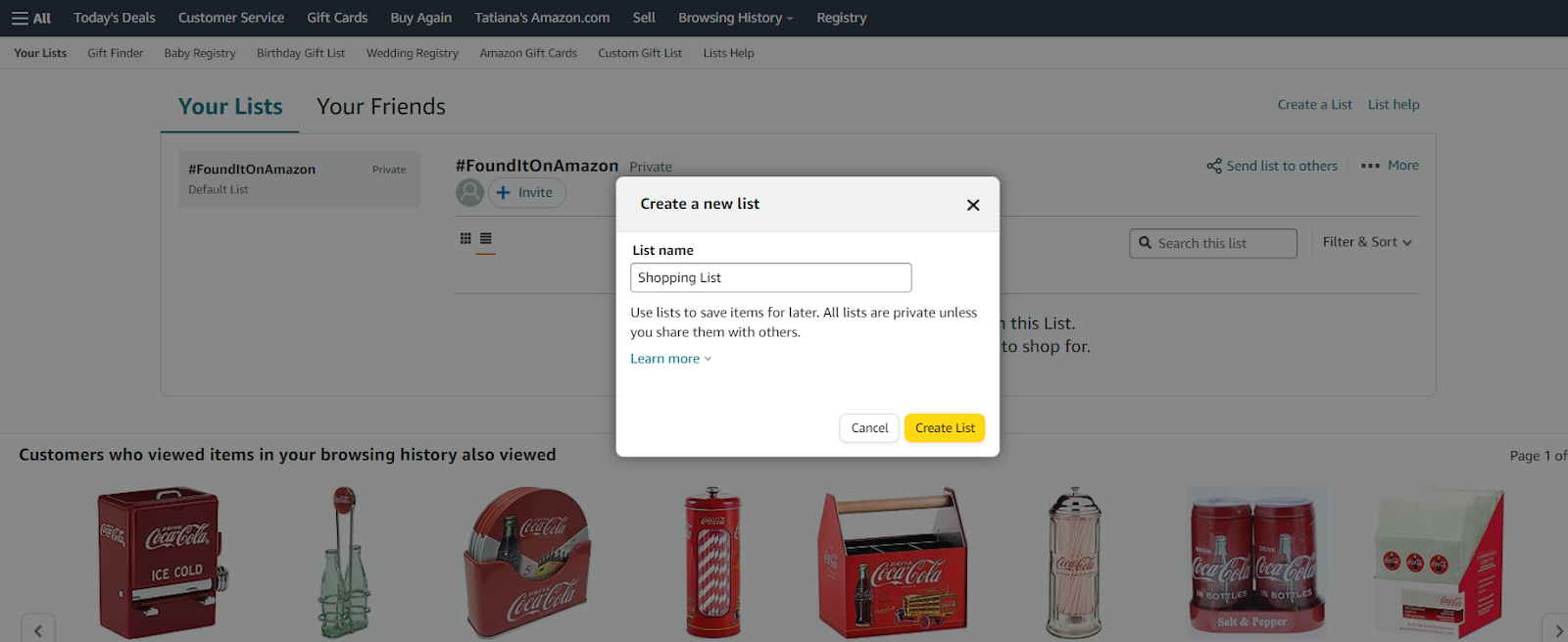Open the Wedding Registry menu item
The image size is (1568, 642).
click(x=412, y=53)
